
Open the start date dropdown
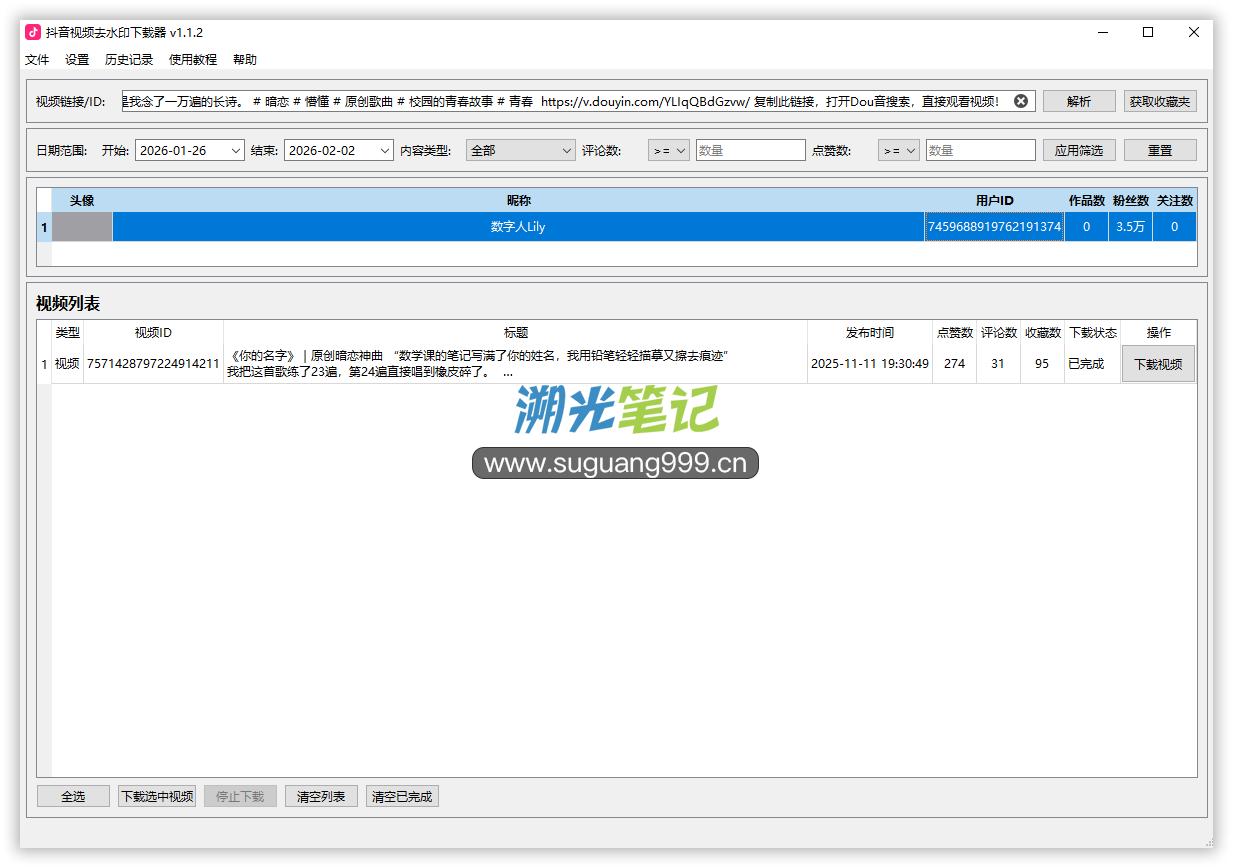tap(235, 150)
